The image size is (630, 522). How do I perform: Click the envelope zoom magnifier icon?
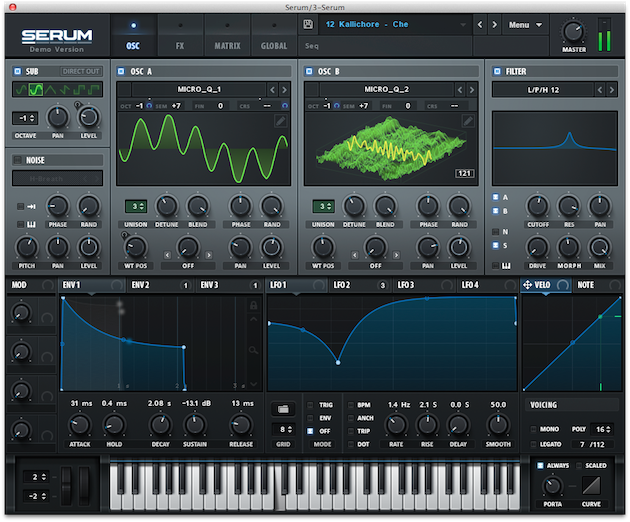pyautogui.click(x=253, y=350)
